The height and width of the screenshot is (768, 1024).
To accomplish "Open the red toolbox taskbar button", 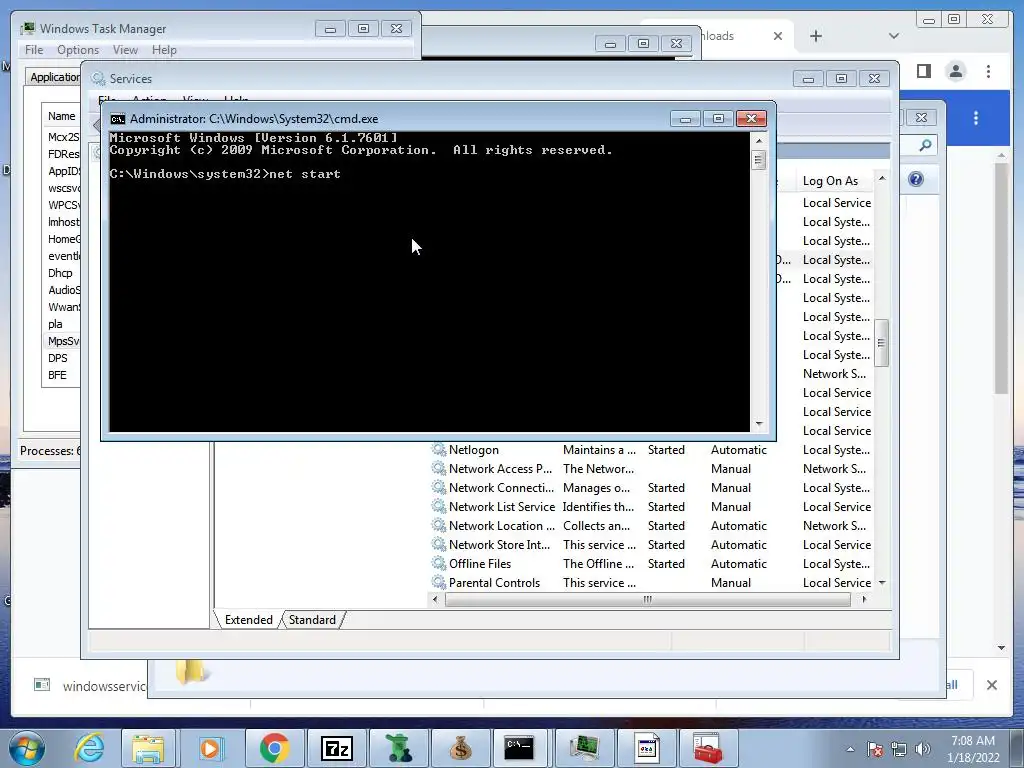I will pyautogui.click(x=708, y=748).
